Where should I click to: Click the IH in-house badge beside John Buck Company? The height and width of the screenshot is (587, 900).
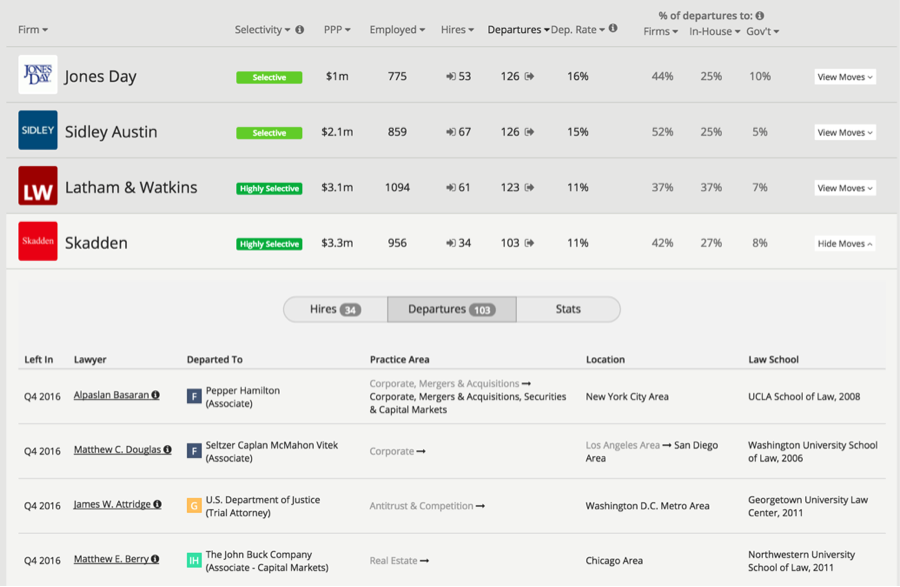(194, 560)
